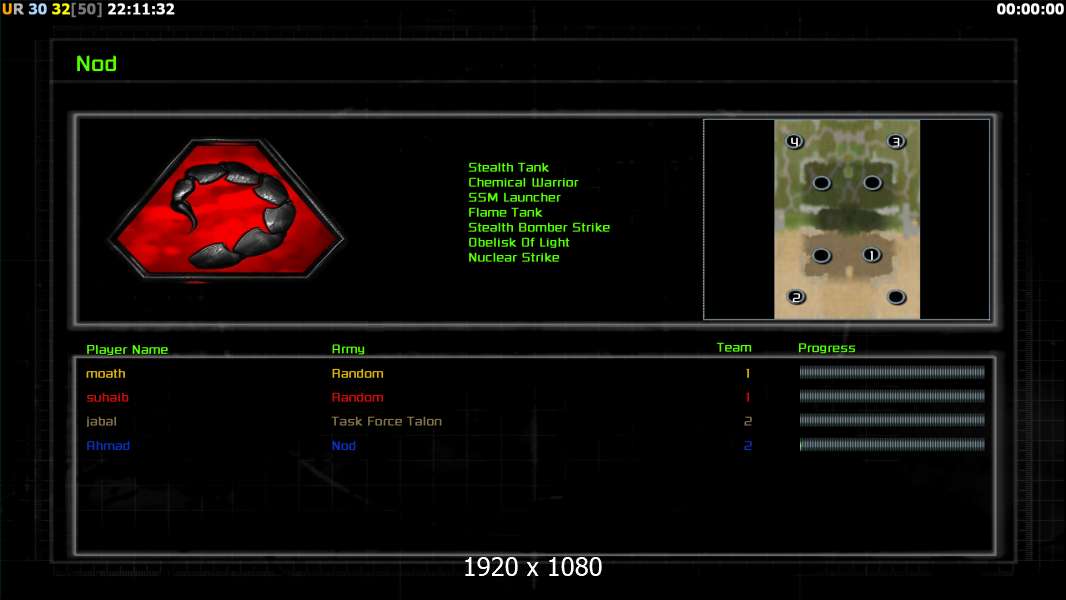Screen dimensions: 1066x600
Task: Click the 00:00:00 game timer
Action: pos(1030,9)
